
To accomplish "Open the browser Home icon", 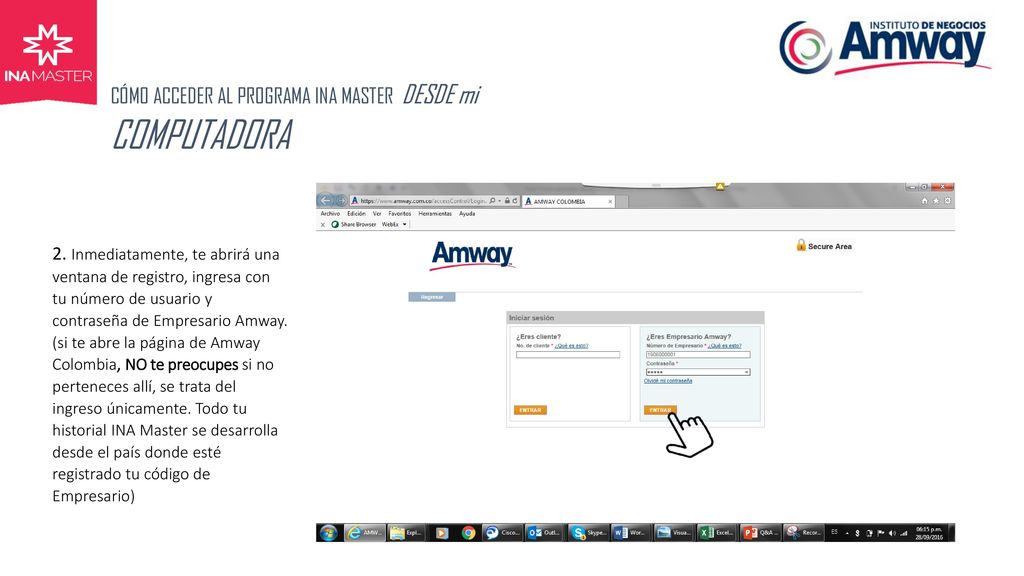I will click(x=924, y=200).
